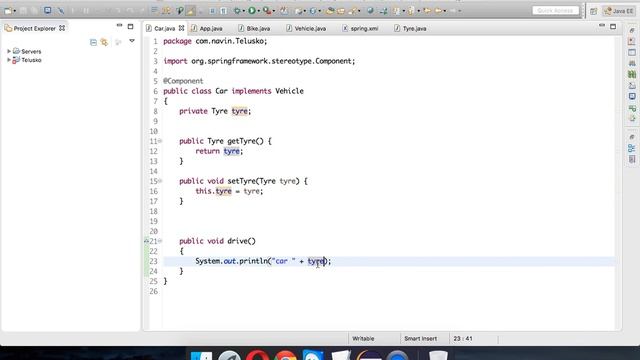Click the println call on line 23
Image resolution: width=640 pixels, height=360 pixels.
[253, 261]
